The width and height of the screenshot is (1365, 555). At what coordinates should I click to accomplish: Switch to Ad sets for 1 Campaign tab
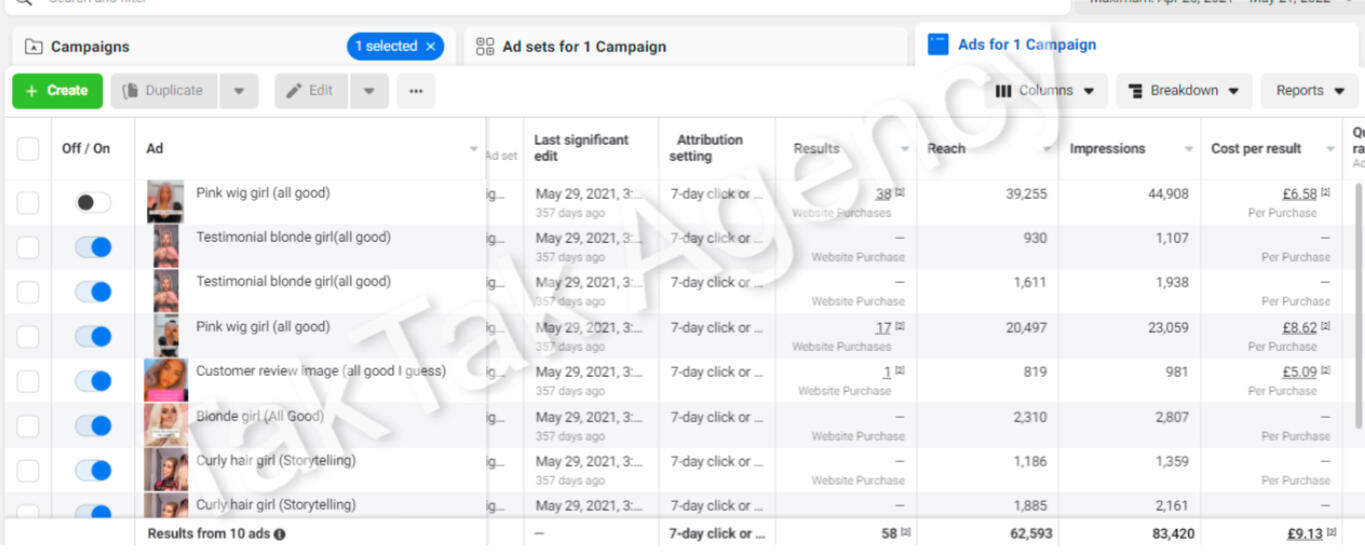pyautogui.click(x=584, y=46)
